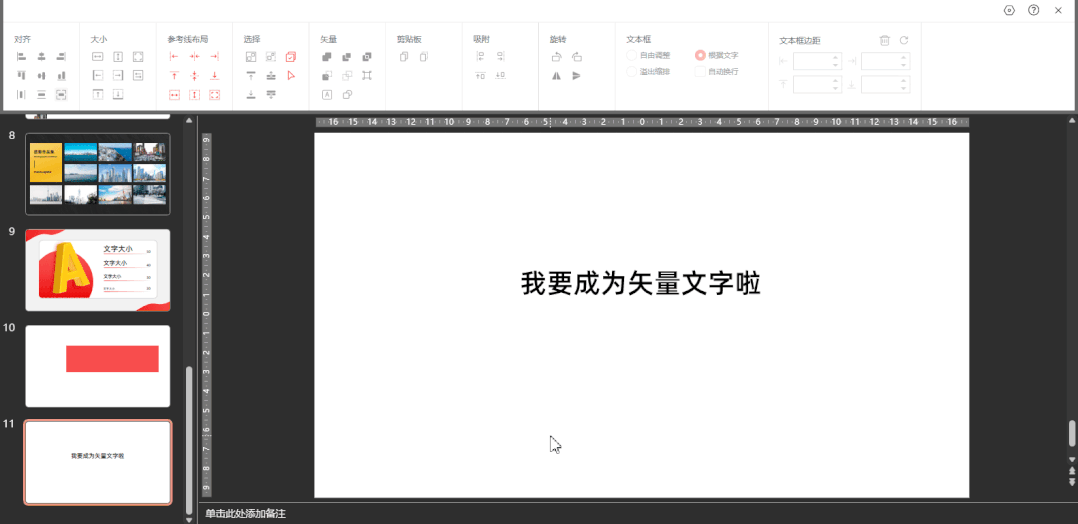The image size is (1078, 524).
Task: Go to next slide via double-down arrow
Action: coord(1072,482)
